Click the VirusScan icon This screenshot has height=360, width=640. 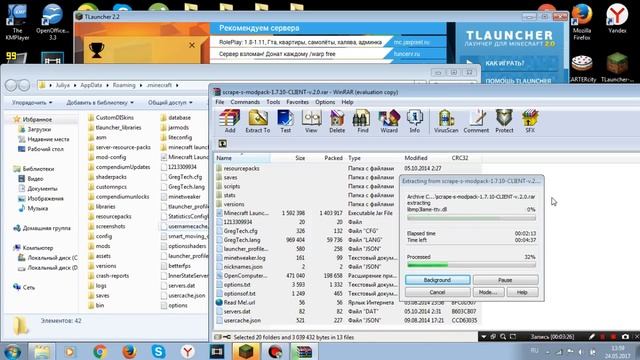coord(446,121)
